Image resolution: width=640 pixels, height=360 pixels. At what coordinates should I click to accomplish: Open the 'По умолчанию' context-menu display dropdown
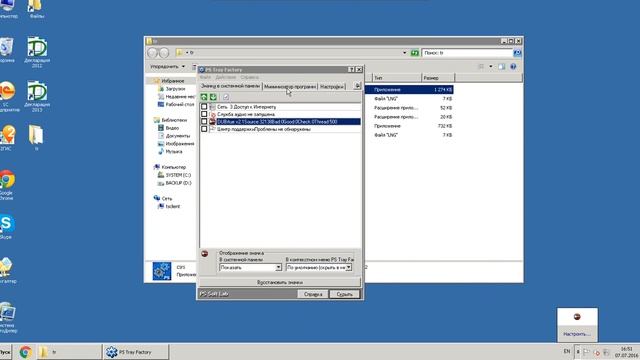pyautogui.click(x=349, y=267)
